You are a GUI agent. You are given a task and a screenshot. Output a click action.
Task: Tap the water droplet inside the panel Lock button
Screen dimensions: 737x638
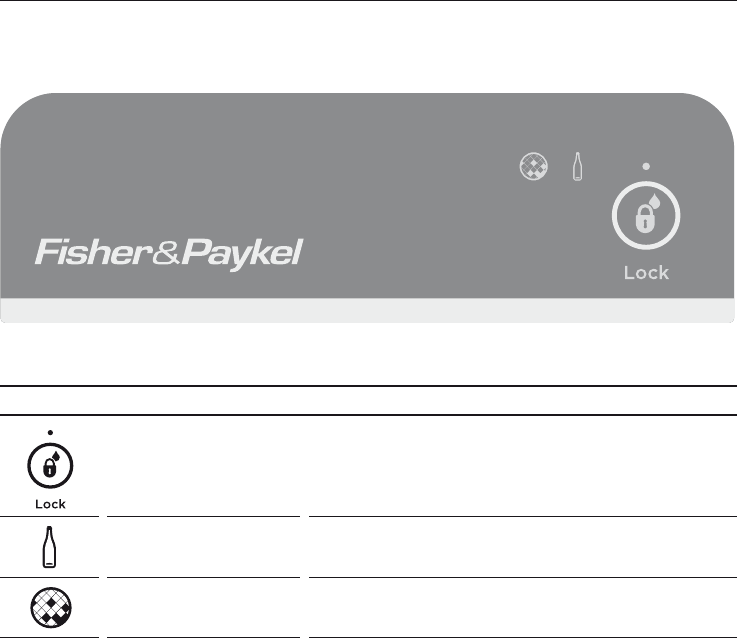tap(655, 202)
